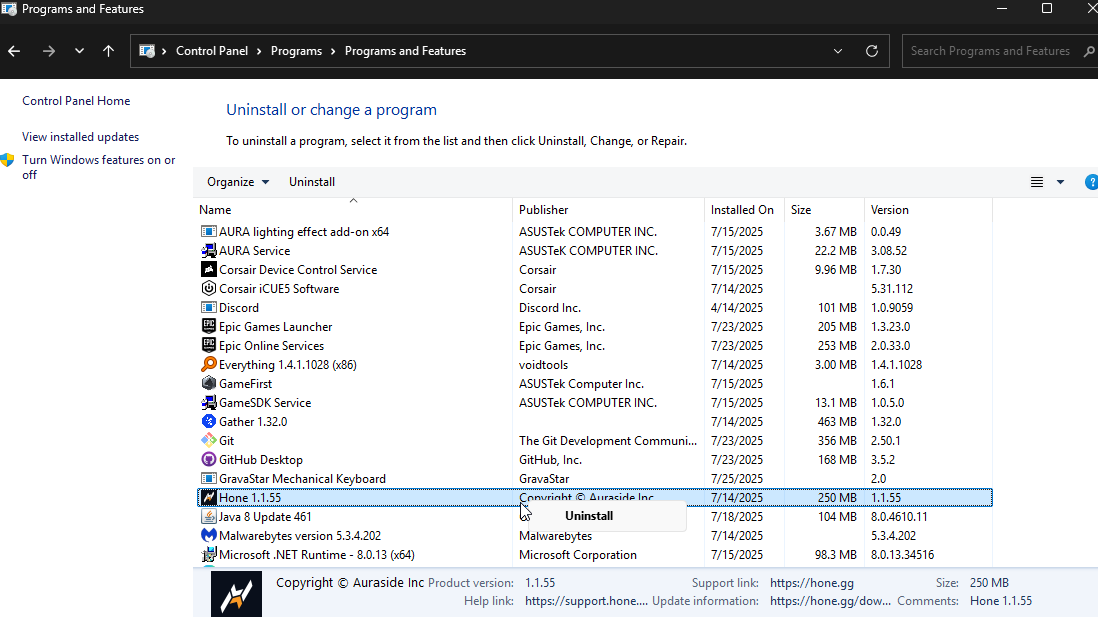Click the large Hone logo in details pane

pos(237,594)
